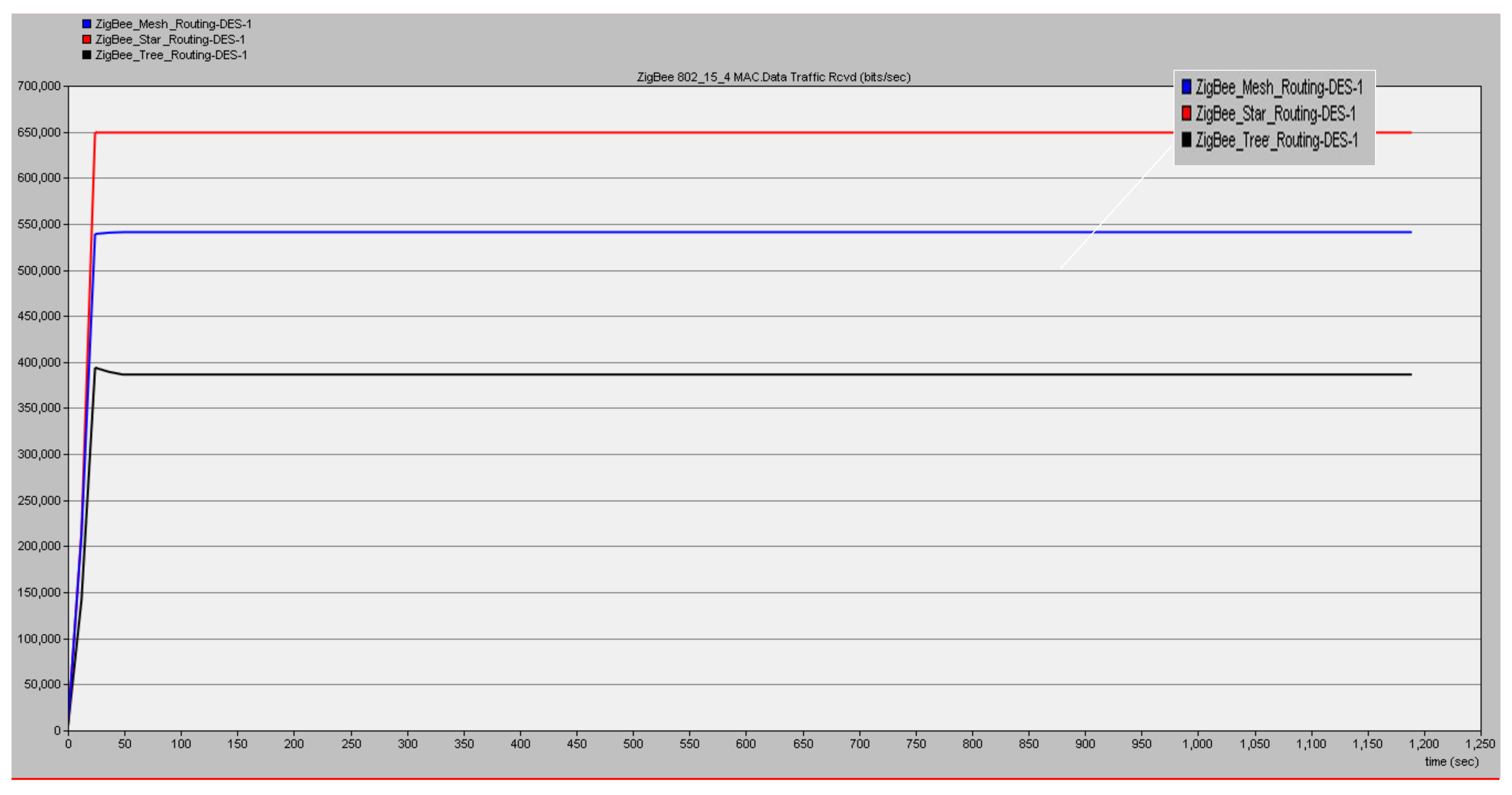Click blue Mesh swatch in floating legend box

point(1186,87)
